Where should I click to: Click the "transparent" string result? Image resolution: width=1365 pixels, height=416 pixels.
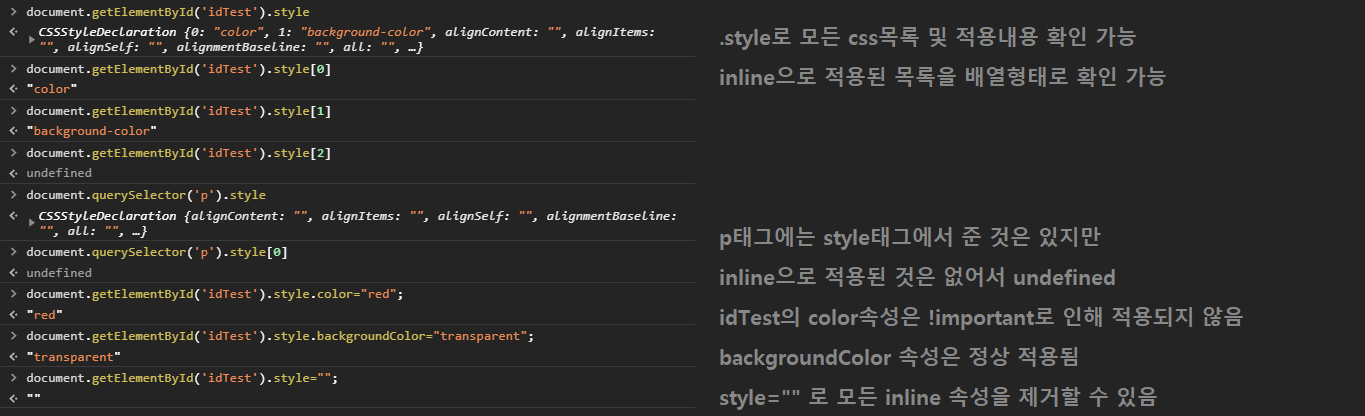(x=72, y=357)
